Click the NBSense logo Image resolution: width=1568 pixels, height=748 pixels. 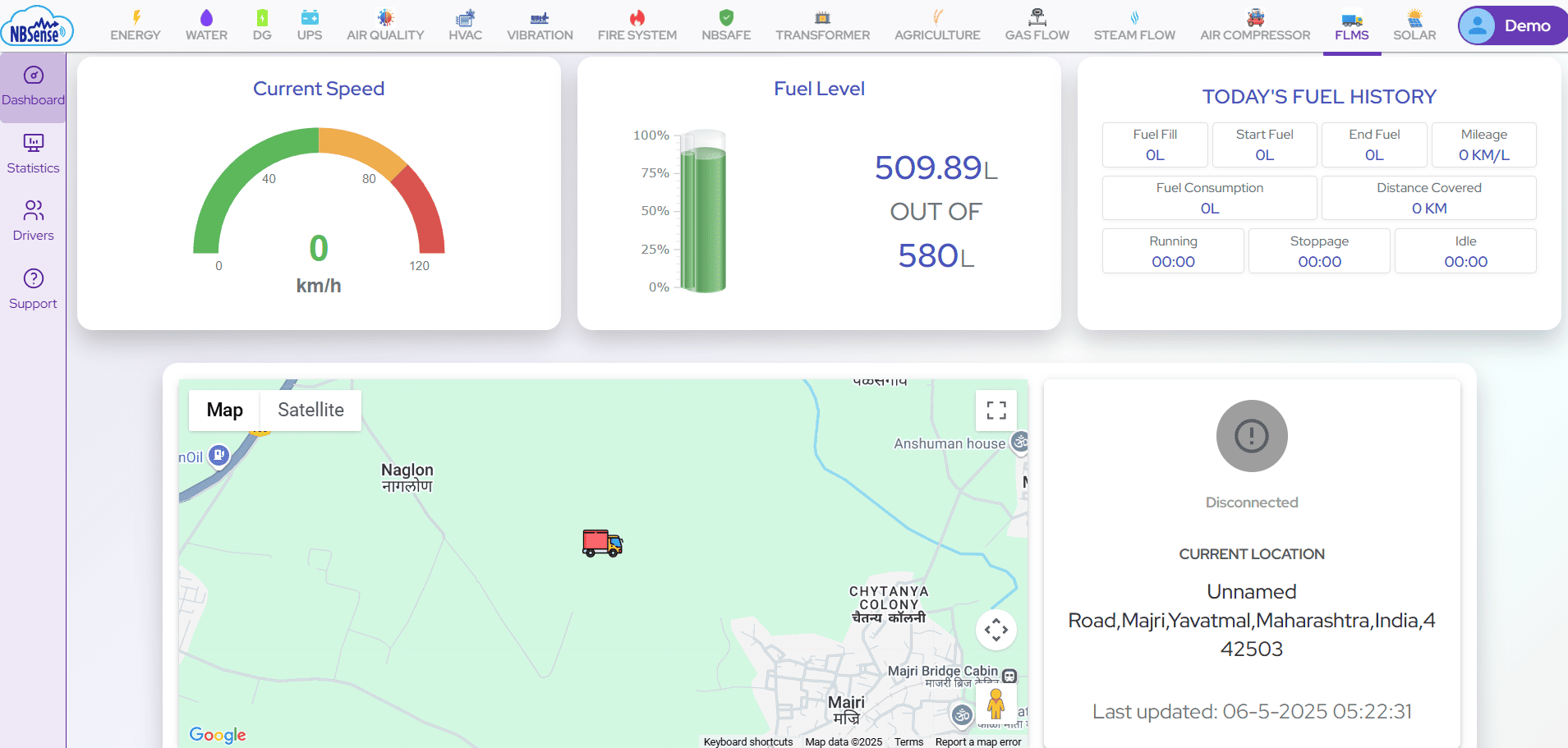[x=37, y=25]
